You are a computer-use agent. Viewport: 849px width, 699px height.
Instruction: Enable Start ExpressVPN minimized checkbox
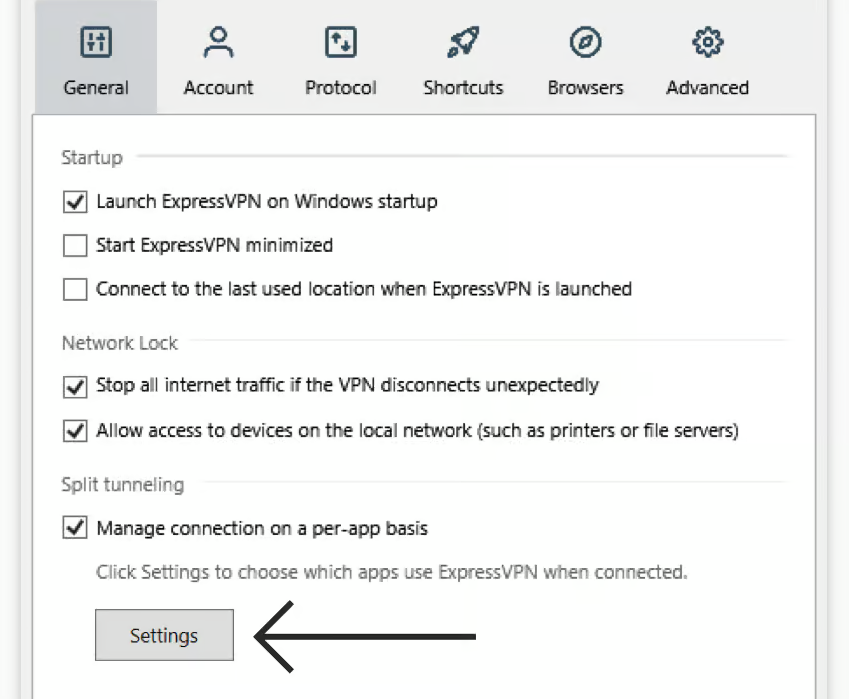coord(75,245)
